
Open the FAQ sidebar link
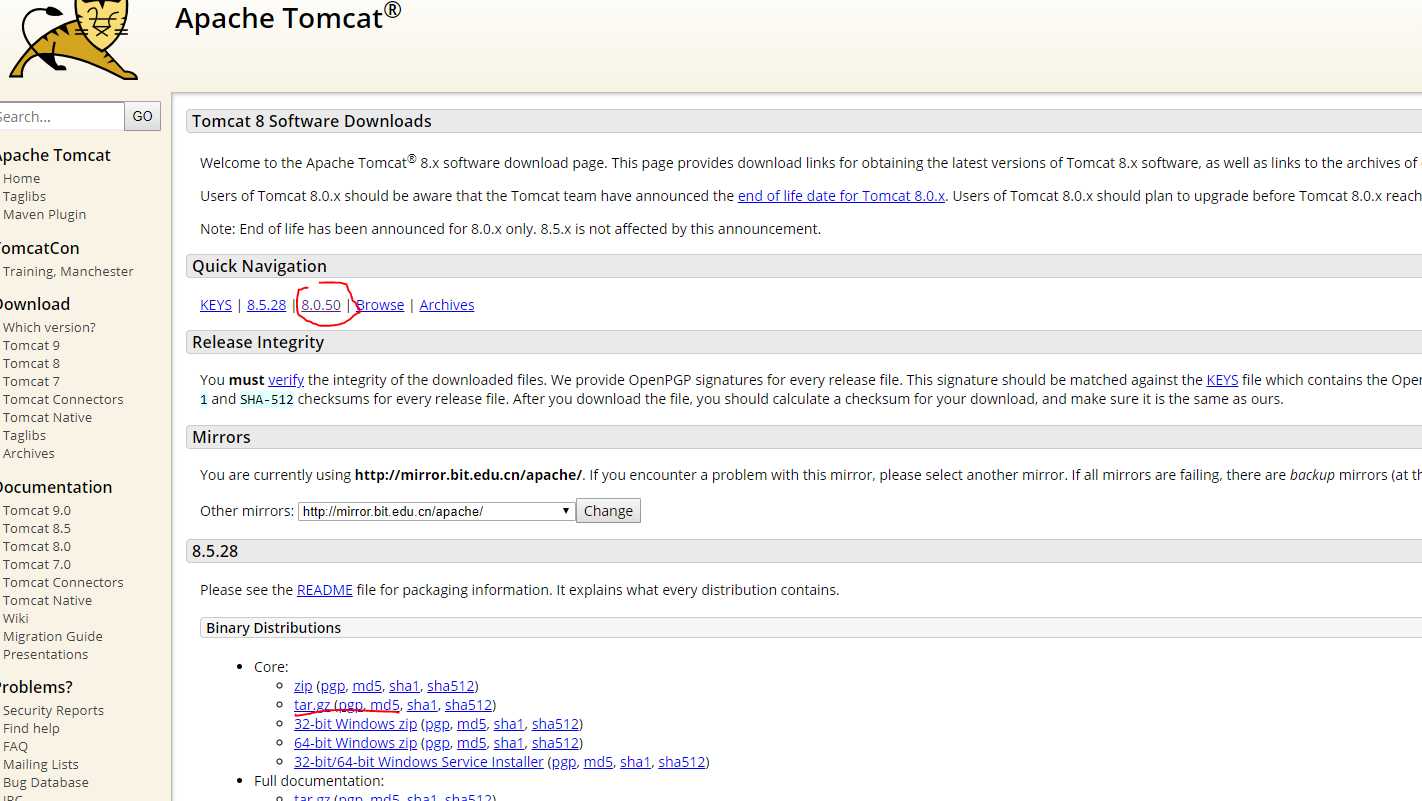(x=15, y=746)
